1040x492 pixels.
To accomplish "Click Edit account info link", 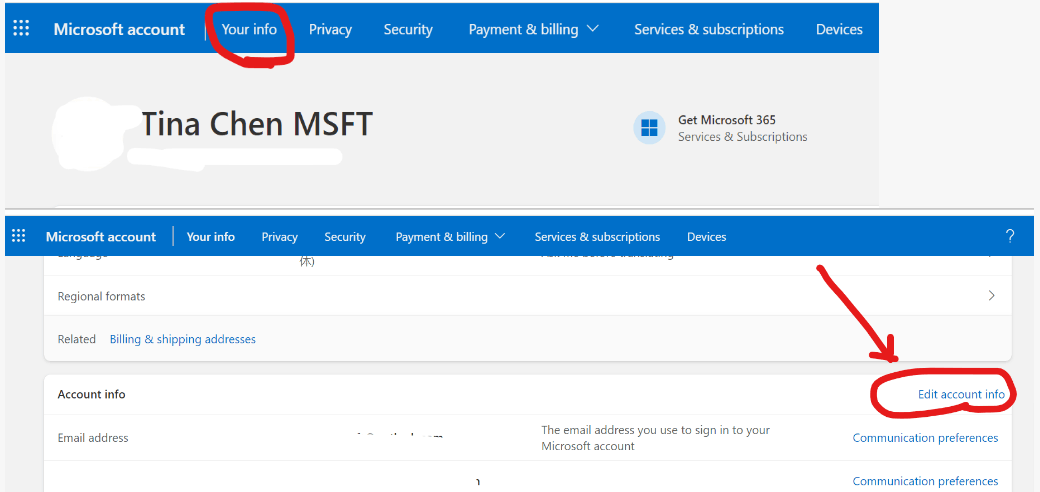I will point(961,395).
